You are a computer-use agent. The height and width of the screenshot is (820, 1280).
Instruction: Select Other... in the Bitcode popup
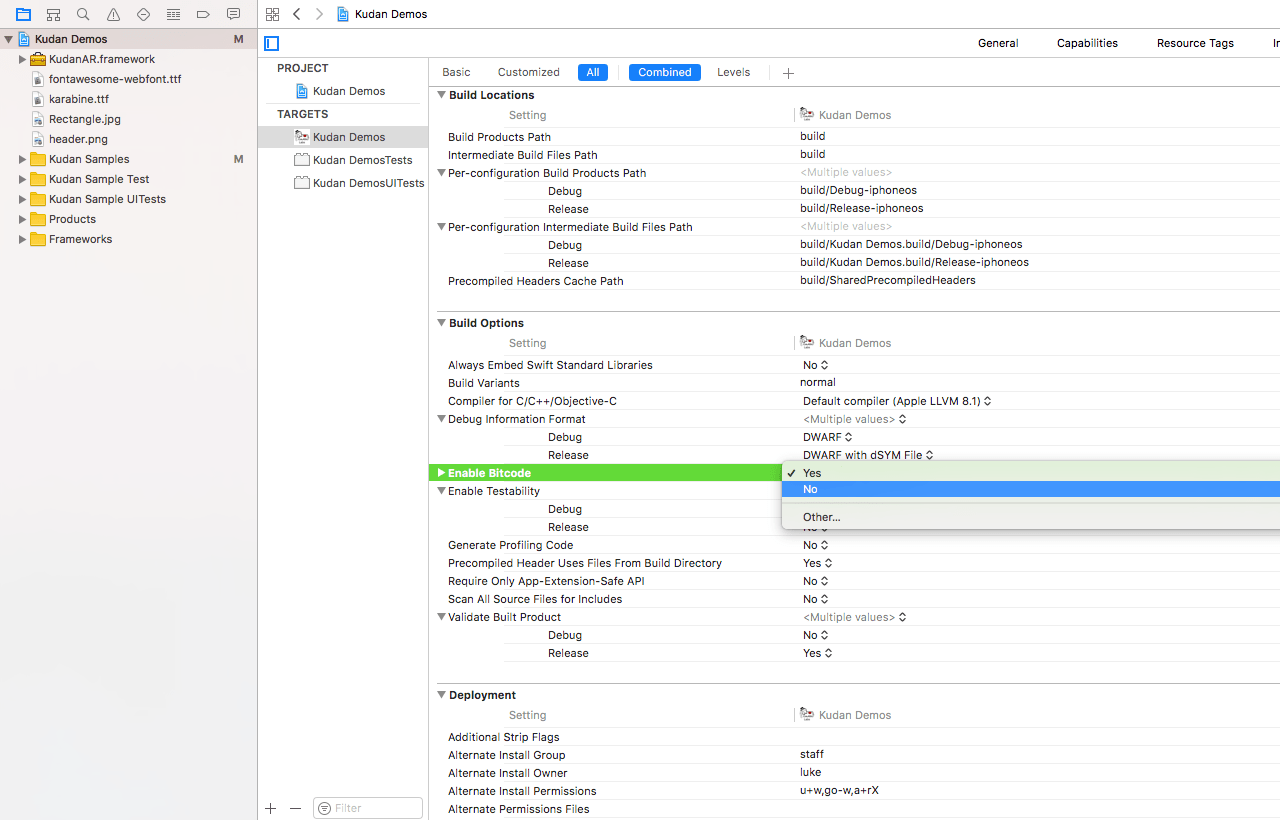tap(821, 516)
